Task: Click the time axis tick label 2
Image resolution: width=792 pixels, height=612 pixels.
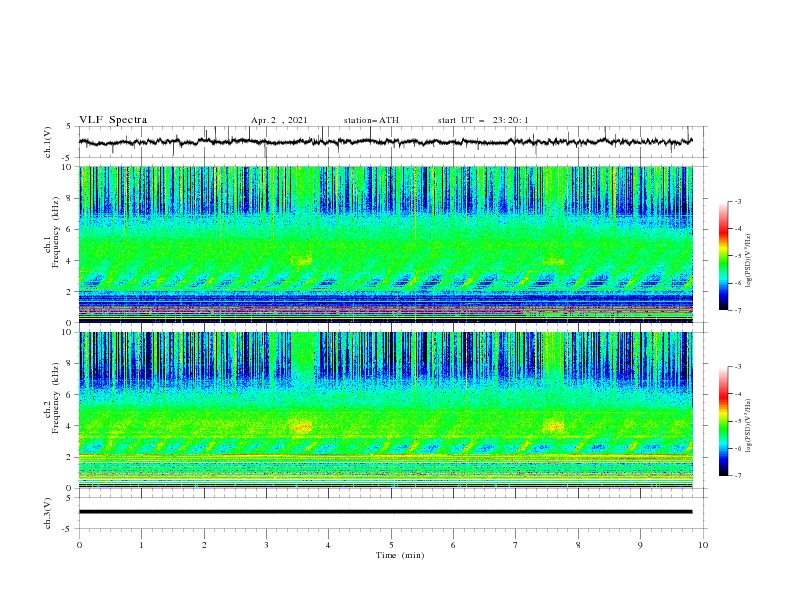Action: click(204, 545)
